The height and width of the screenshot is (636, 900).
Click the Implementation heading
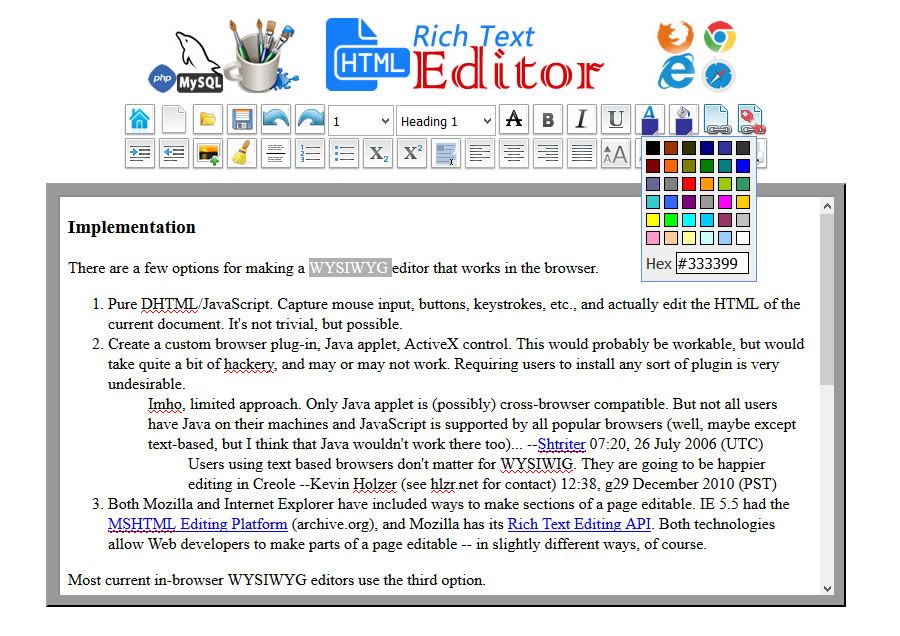[x=131, y=227]
